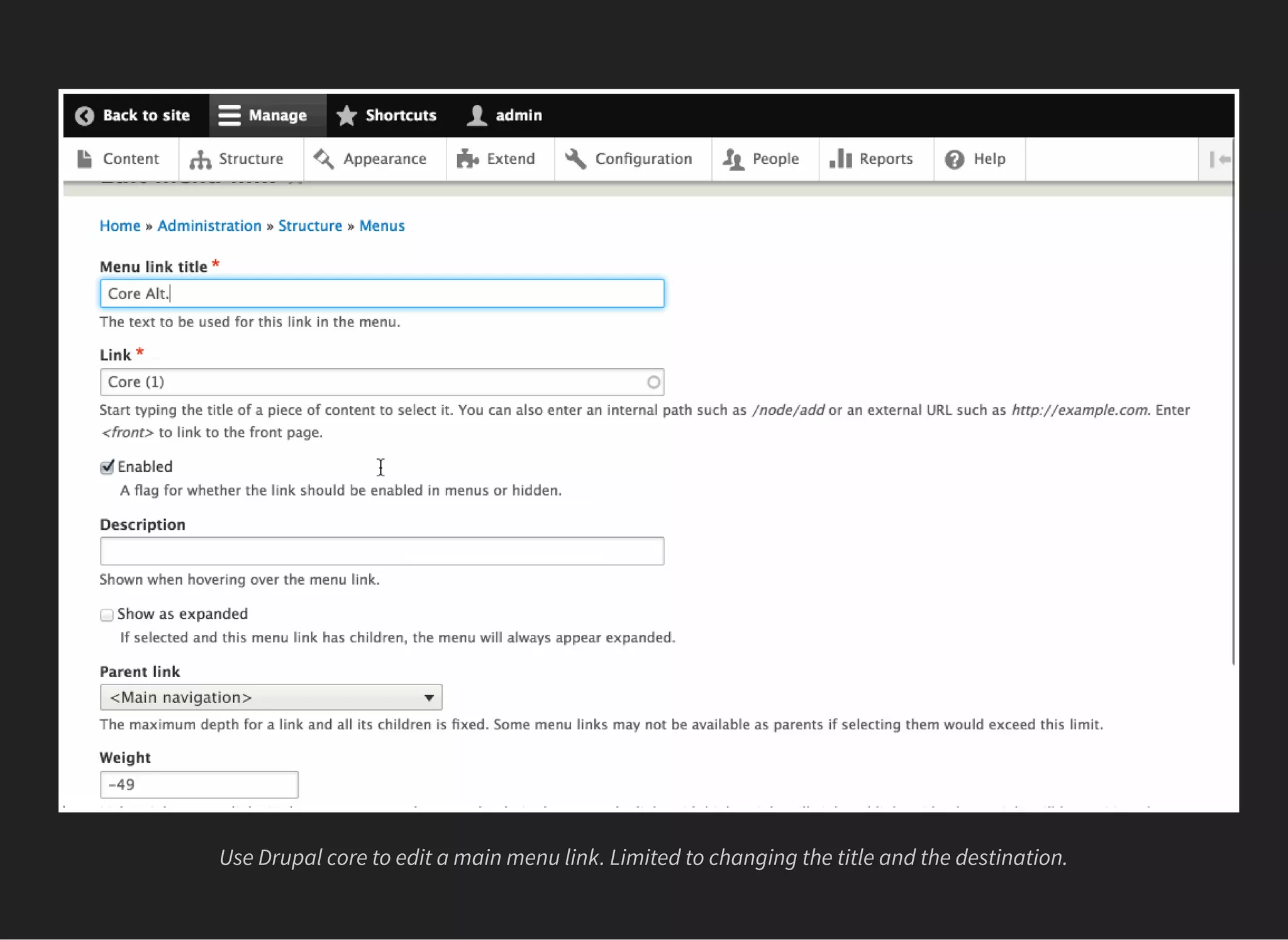Click the Shortcuts star icon
The height and width of the screenshot is (940, 1288).
point(347,116)
